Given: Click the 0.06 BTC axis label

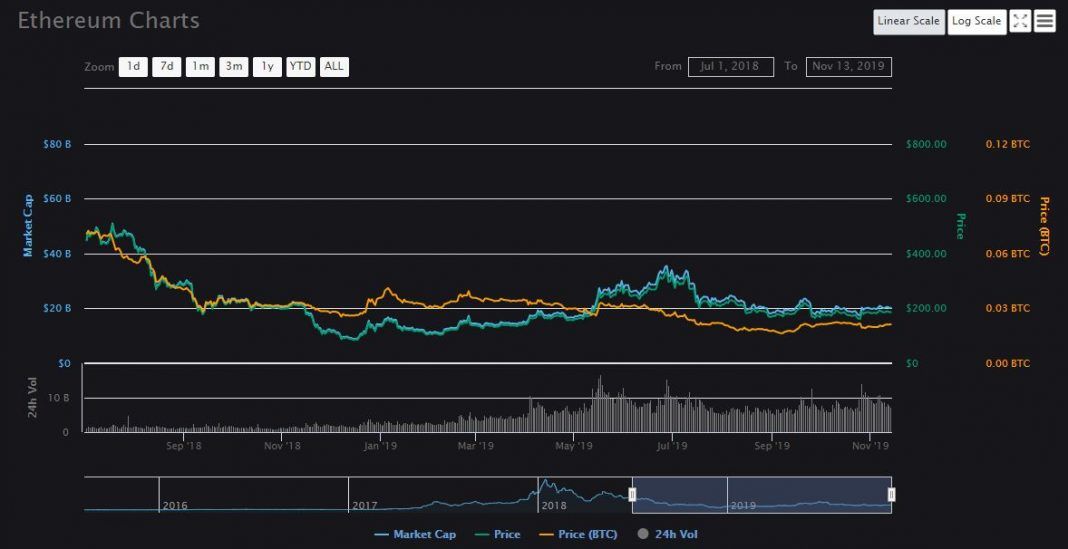Looking at the screenshot, I should click(x=1008, y=253).
